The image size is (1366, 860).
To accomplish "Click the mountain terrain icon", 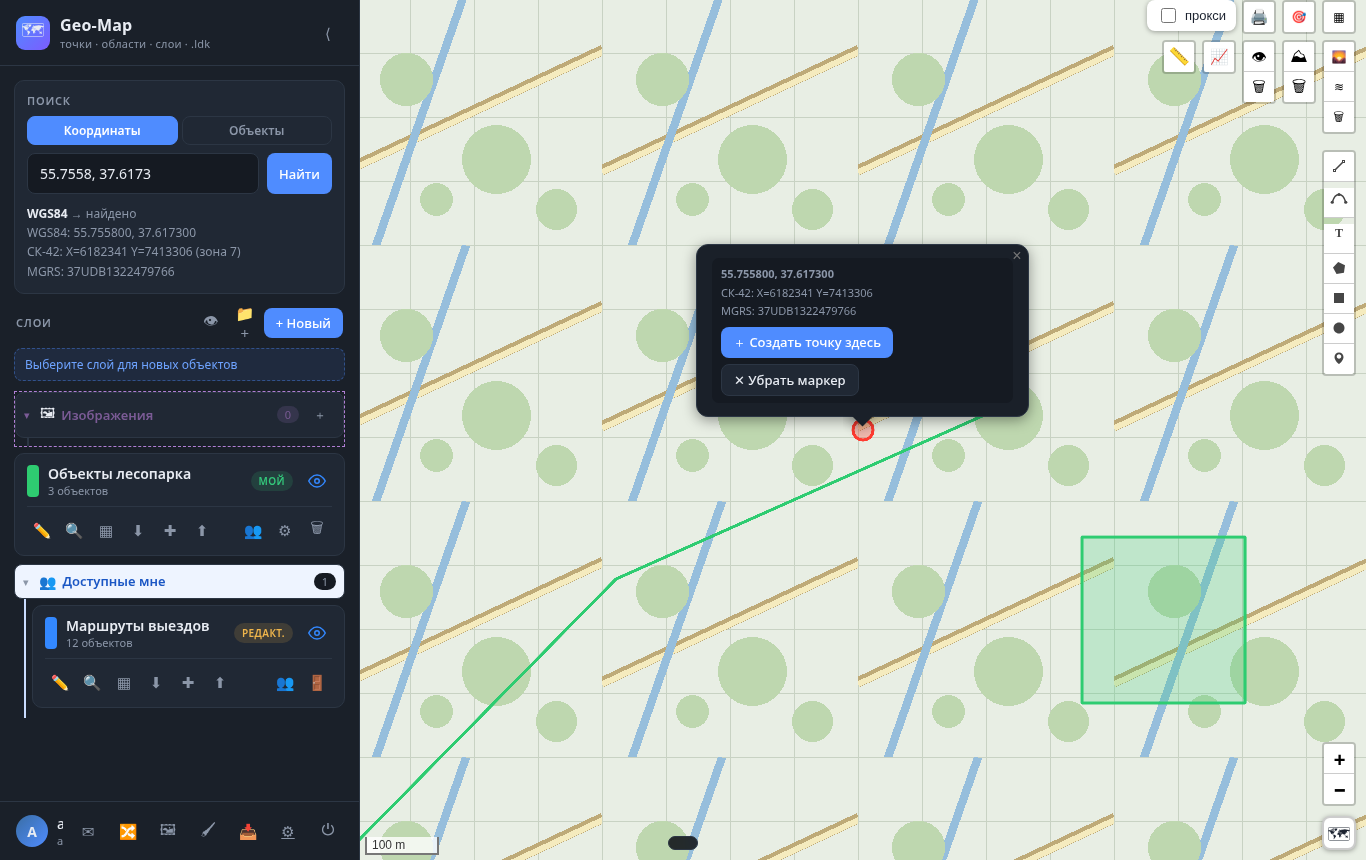I will [x=1299, y=57].
